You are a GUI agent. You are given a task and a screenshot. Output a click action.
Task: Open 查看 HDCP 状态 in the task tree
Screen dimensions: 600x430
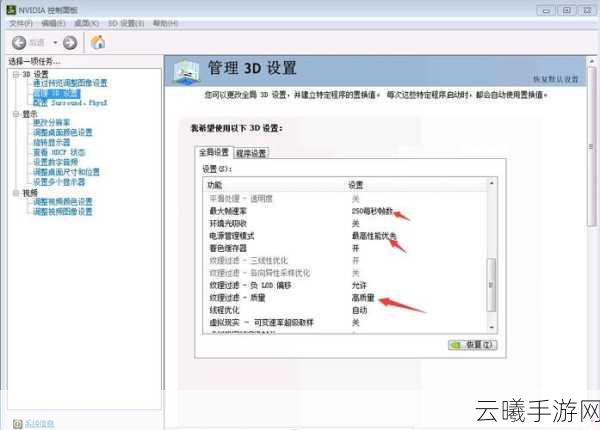point(59,152)
